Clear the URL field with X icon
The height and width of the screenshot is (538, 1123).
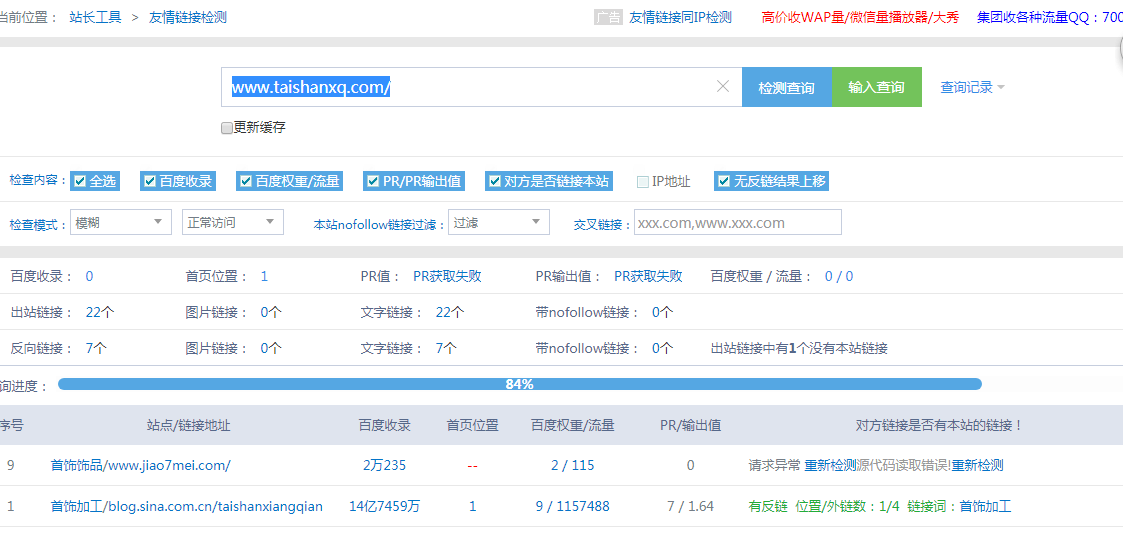(x=723, y=87)
